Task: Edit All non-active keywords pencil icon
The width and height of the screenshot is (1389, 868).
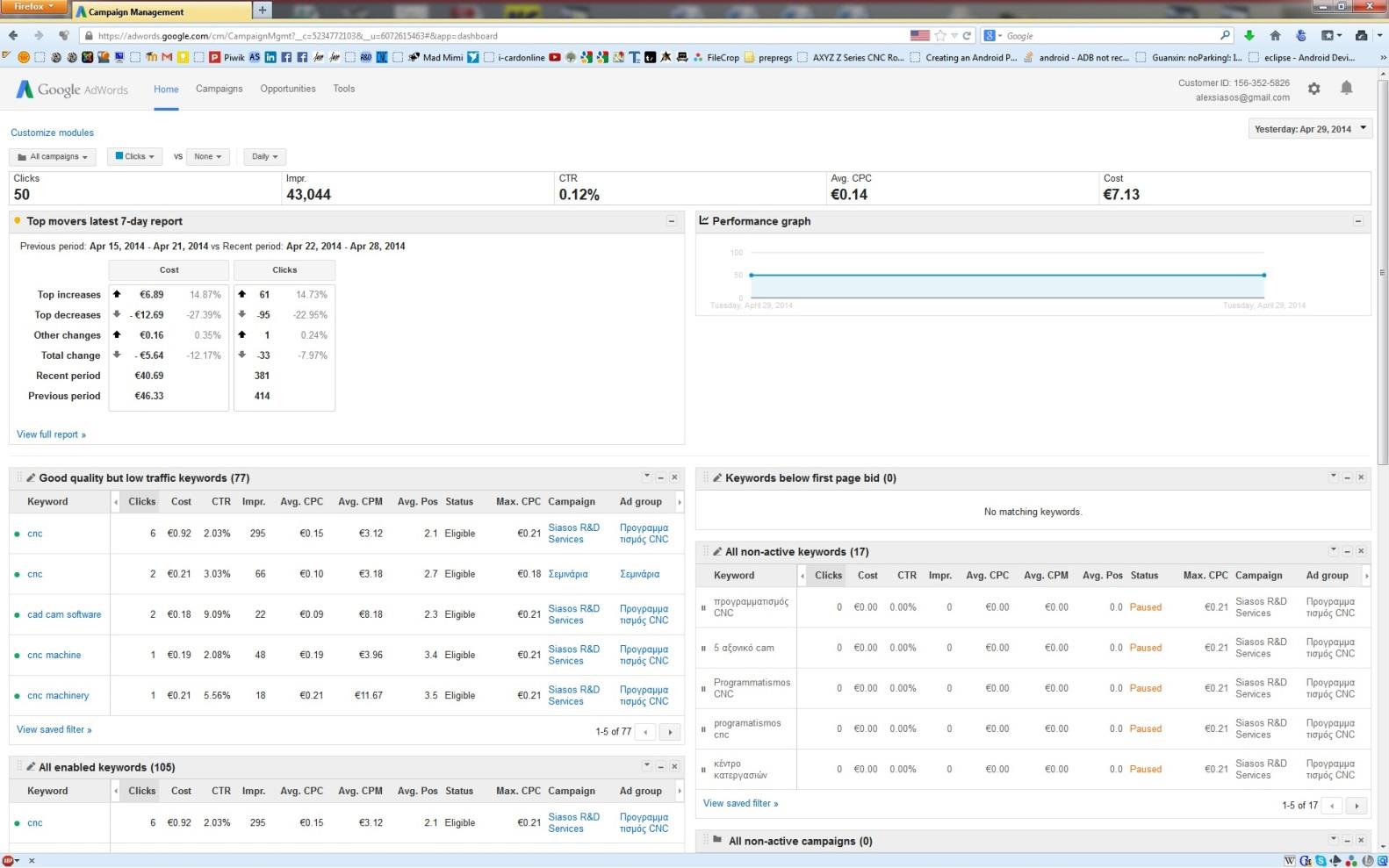Action: pyautogui.click(x=717, y=551)
